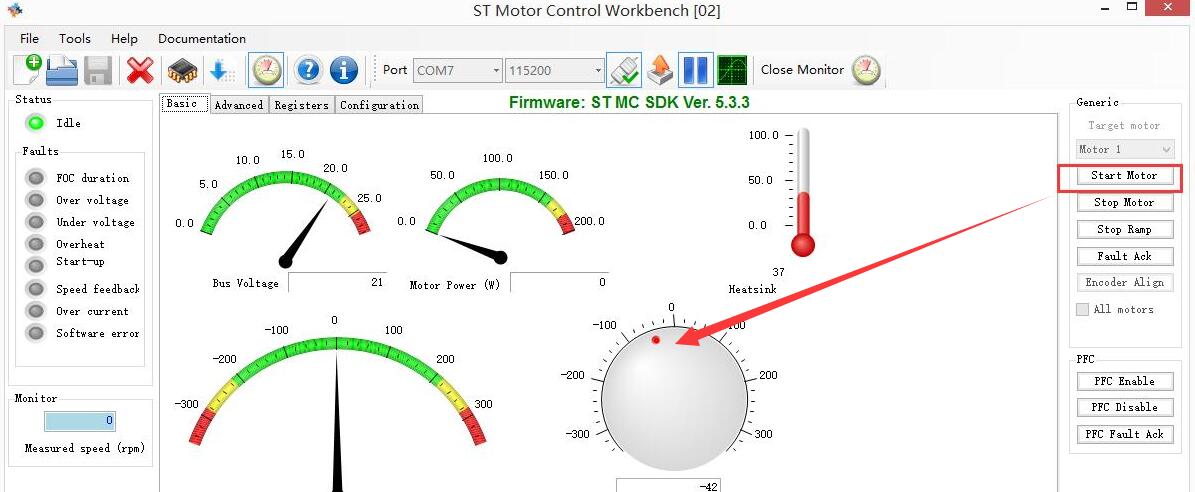Open the Motor 1 target motor dropdown

(x=1125, y=149)
